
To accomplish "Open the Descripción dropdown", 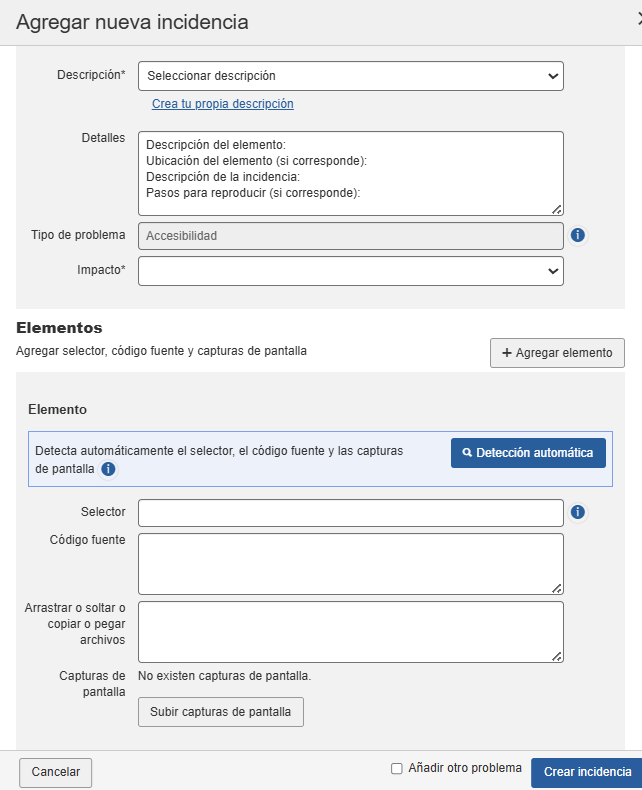I will click(x=350, y=76).
